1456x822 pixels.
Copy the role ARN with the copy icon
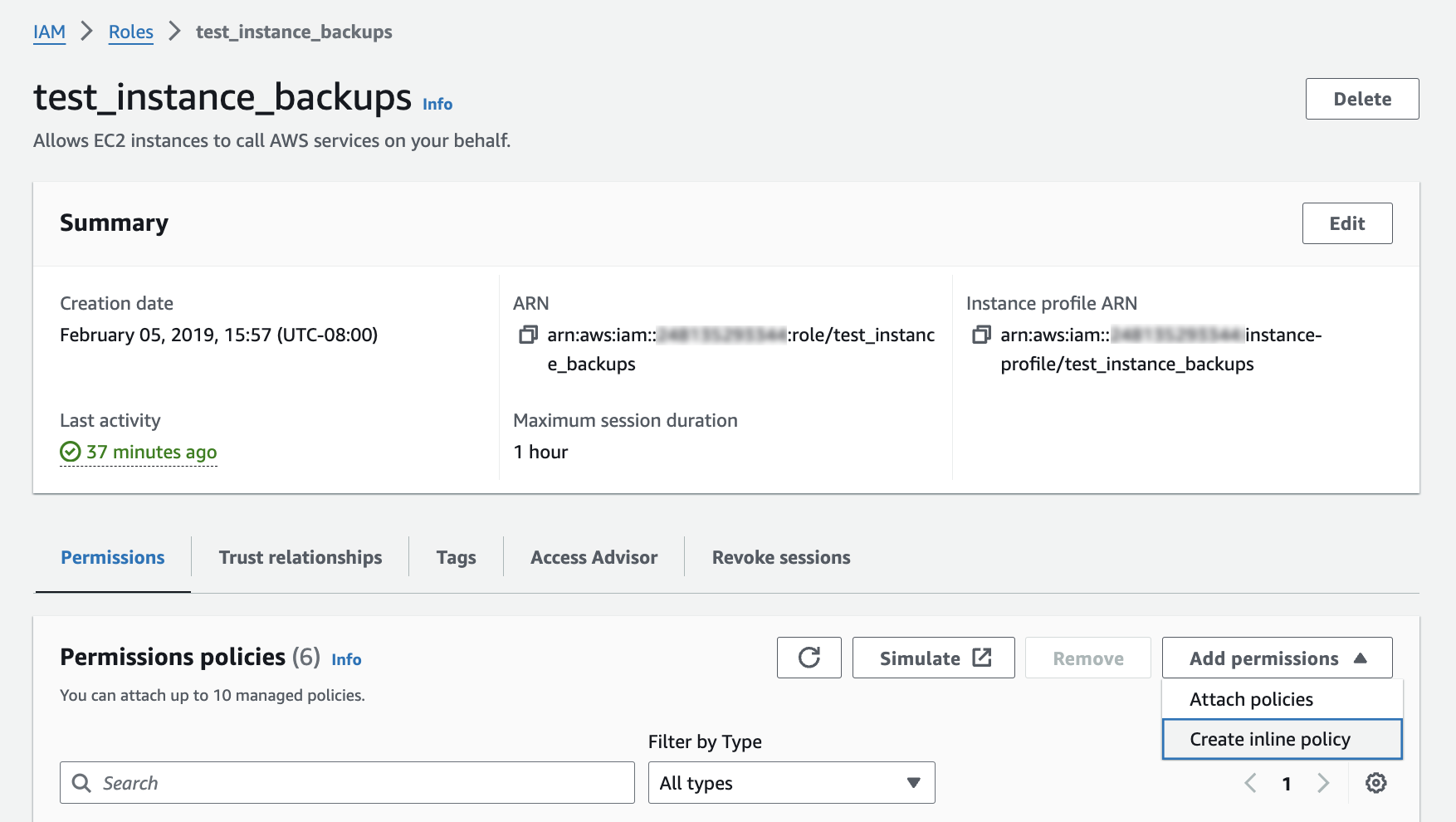(x=528, y=335)
